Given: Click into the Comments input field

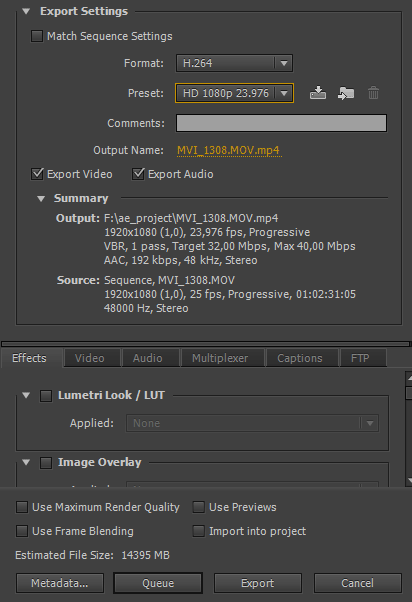Looking at the screenshot, I should pyautogui.click(x=281, y=123).
